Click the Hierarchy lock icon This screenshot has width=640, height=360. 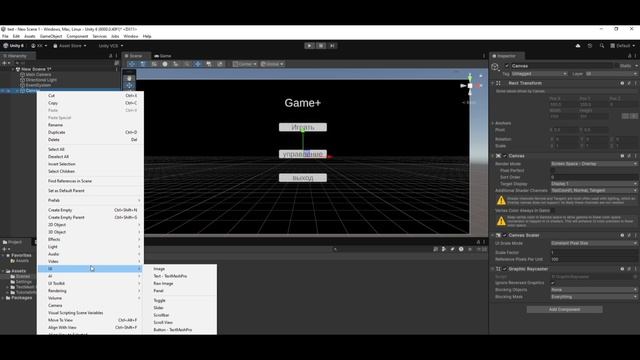click(110, 56)
